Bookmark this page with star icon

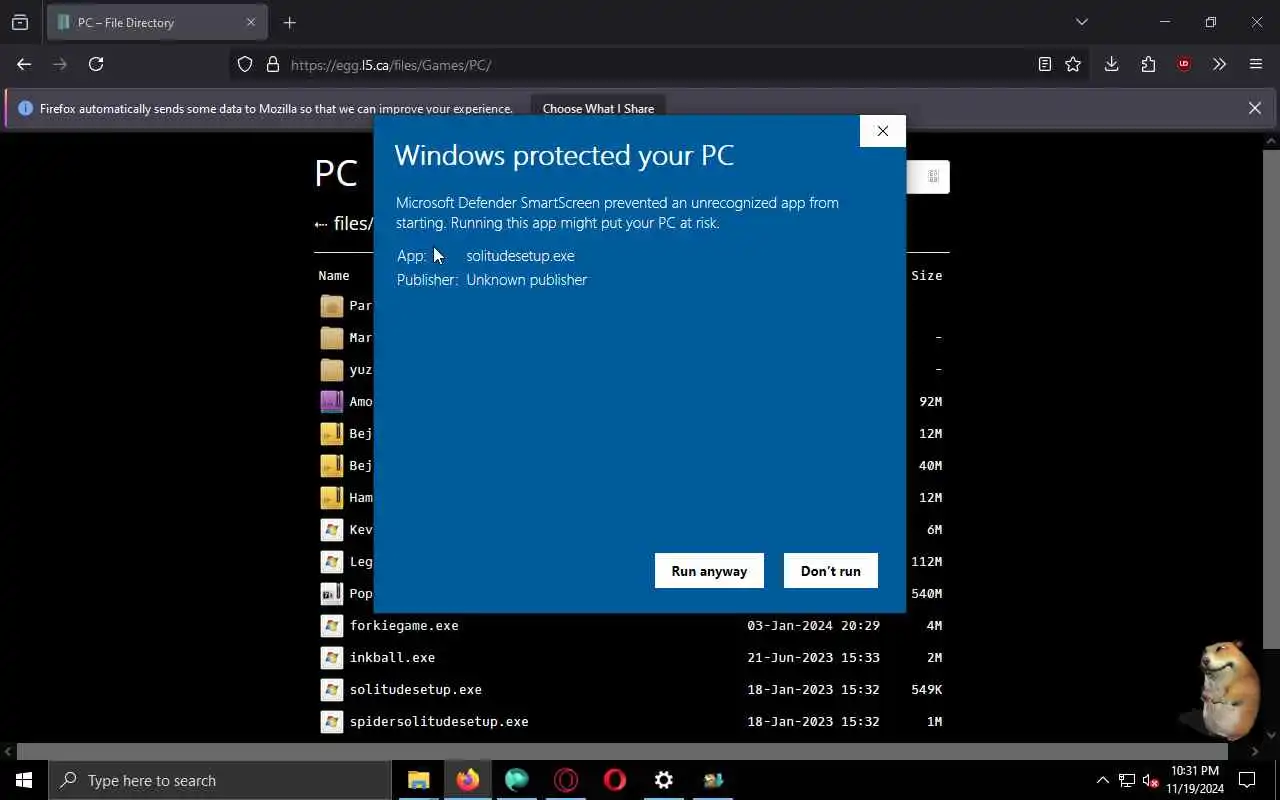coord(1073,64)
